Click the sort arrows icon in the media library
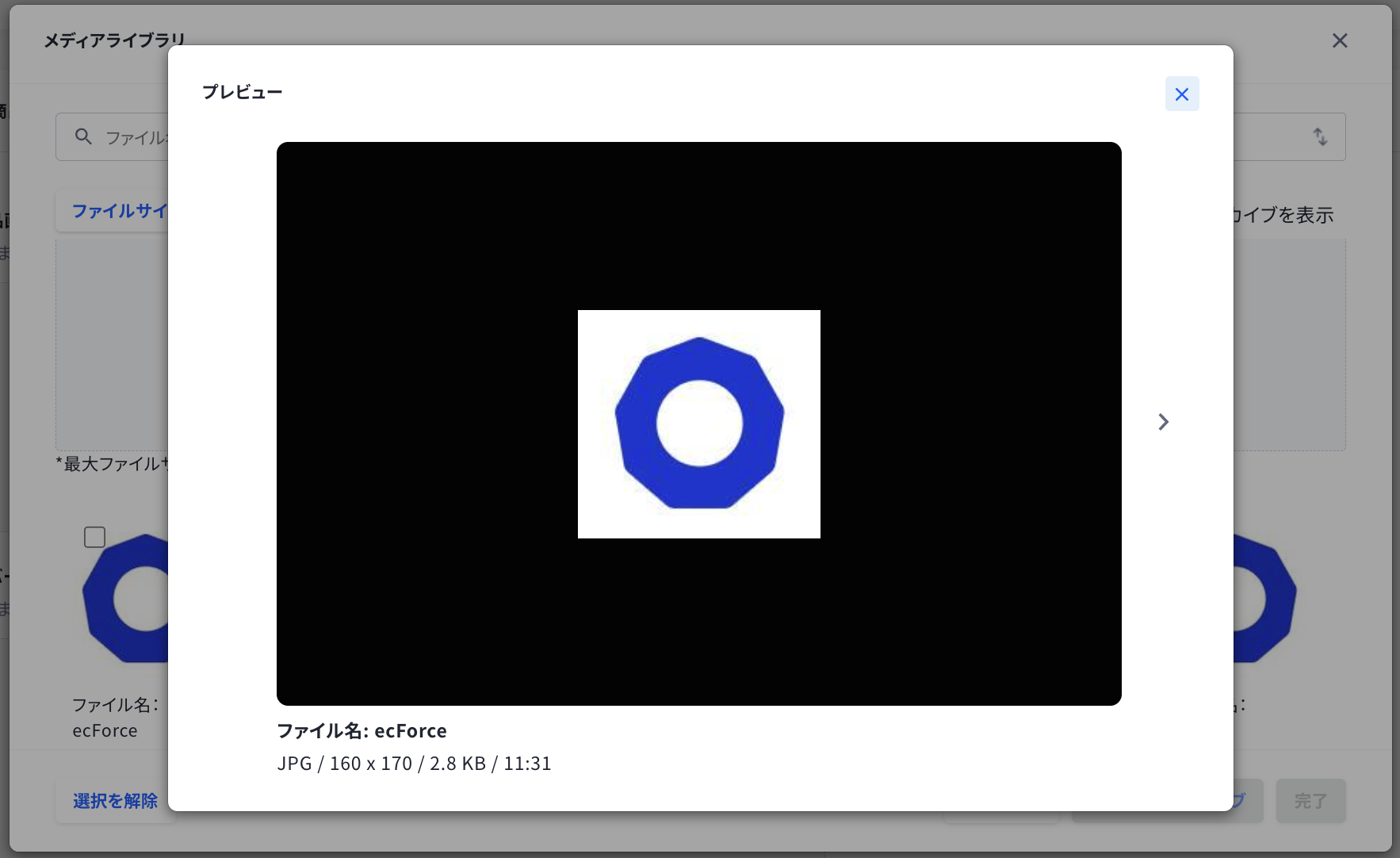The width and height of the screenshot is (1400, 858). coord(1320,136)
